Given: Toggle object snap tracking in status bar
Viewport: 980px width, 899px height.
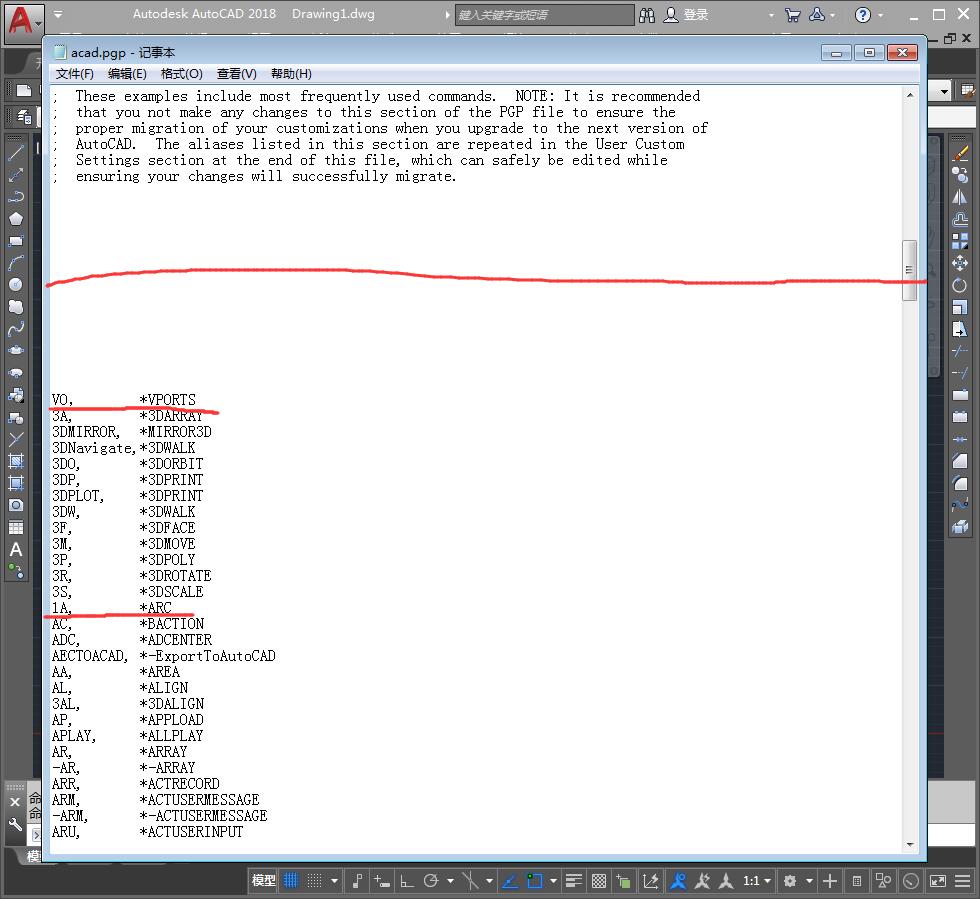Looking at the screenshot, I should click(510, 881).
